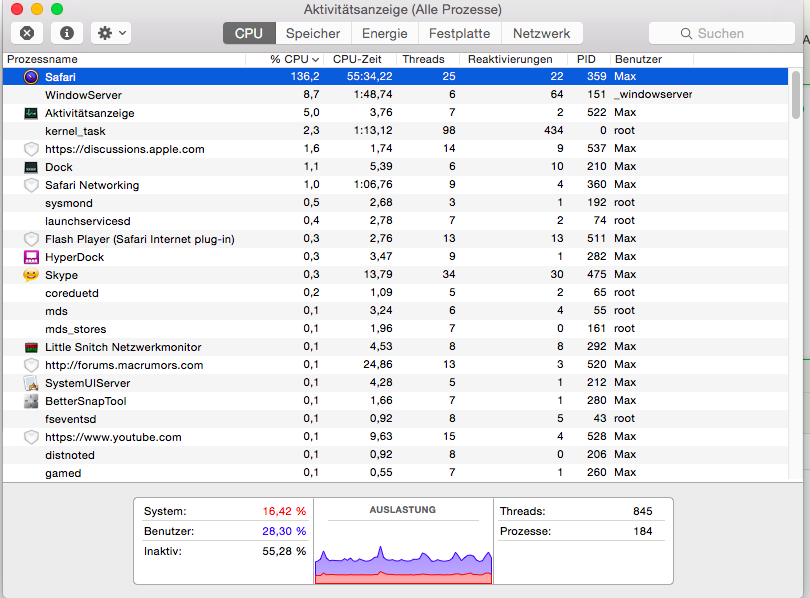Sort by the Reaktivierungen column header
This screenshot has height=598, width=810.
514,59
